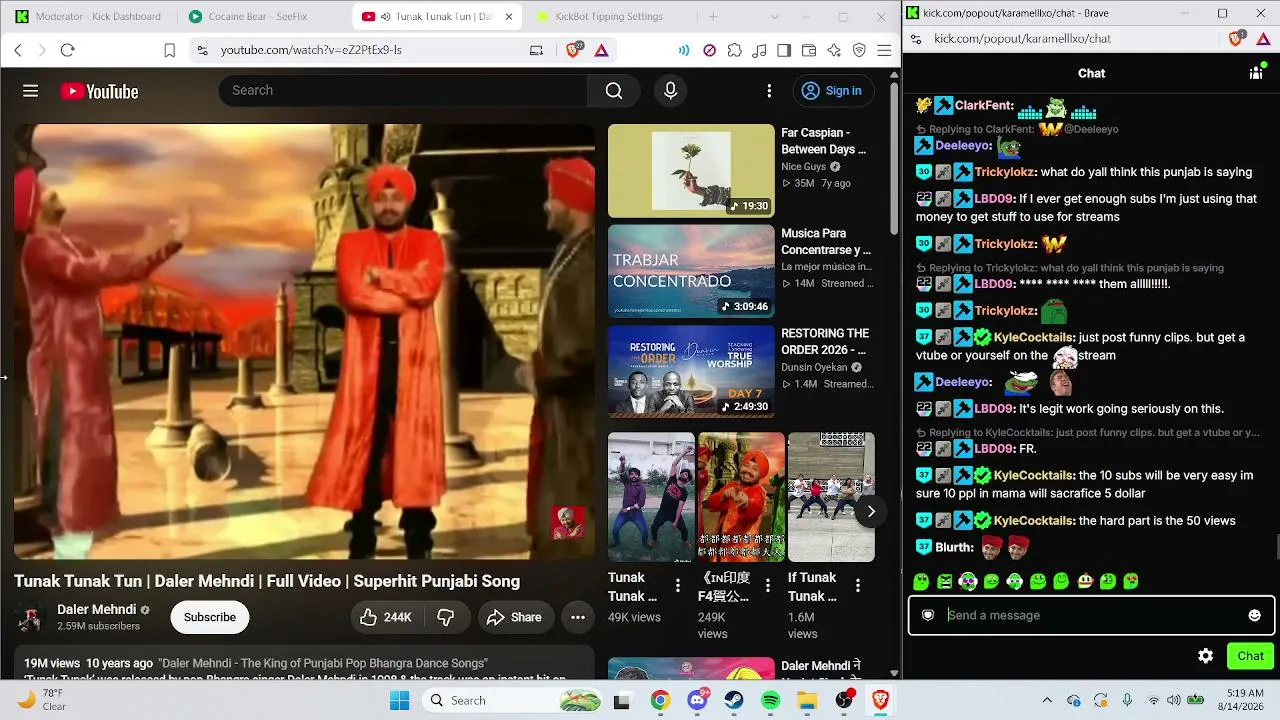Bookmark the current YouTube page
The image size is (1280, 720).
(170, 50)
